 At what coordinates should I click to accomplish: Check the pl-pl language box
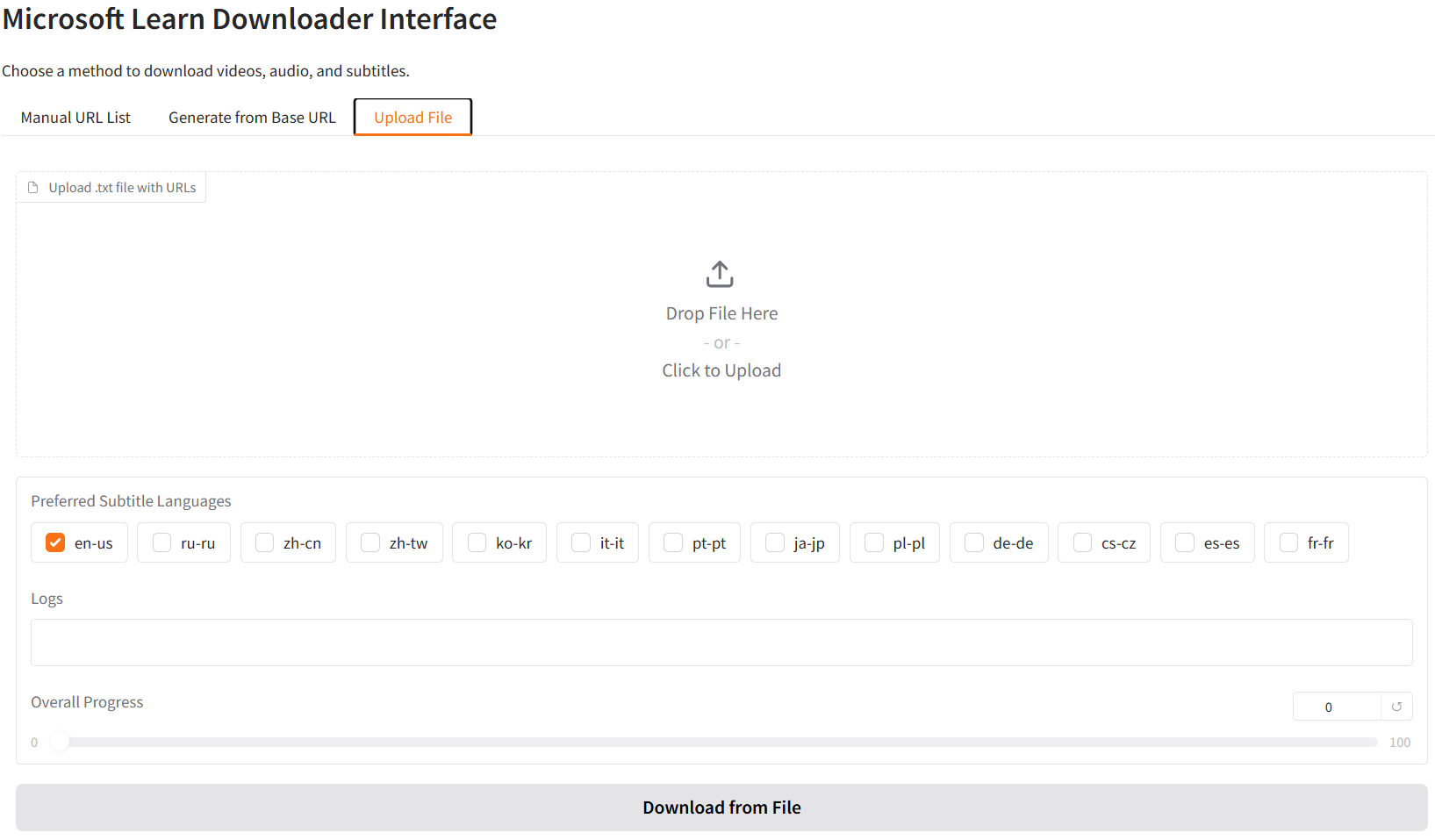pyautogui.click(x=874, y=542)
